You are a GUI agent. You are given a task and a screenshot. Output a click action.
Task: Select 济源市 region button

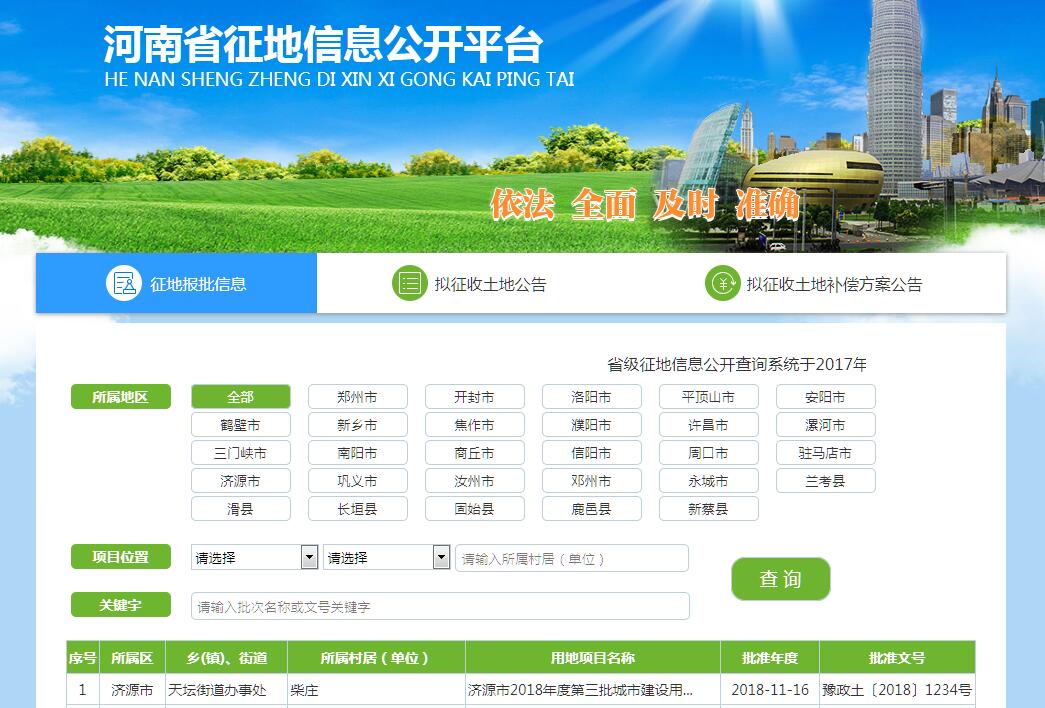pos(240,481)
